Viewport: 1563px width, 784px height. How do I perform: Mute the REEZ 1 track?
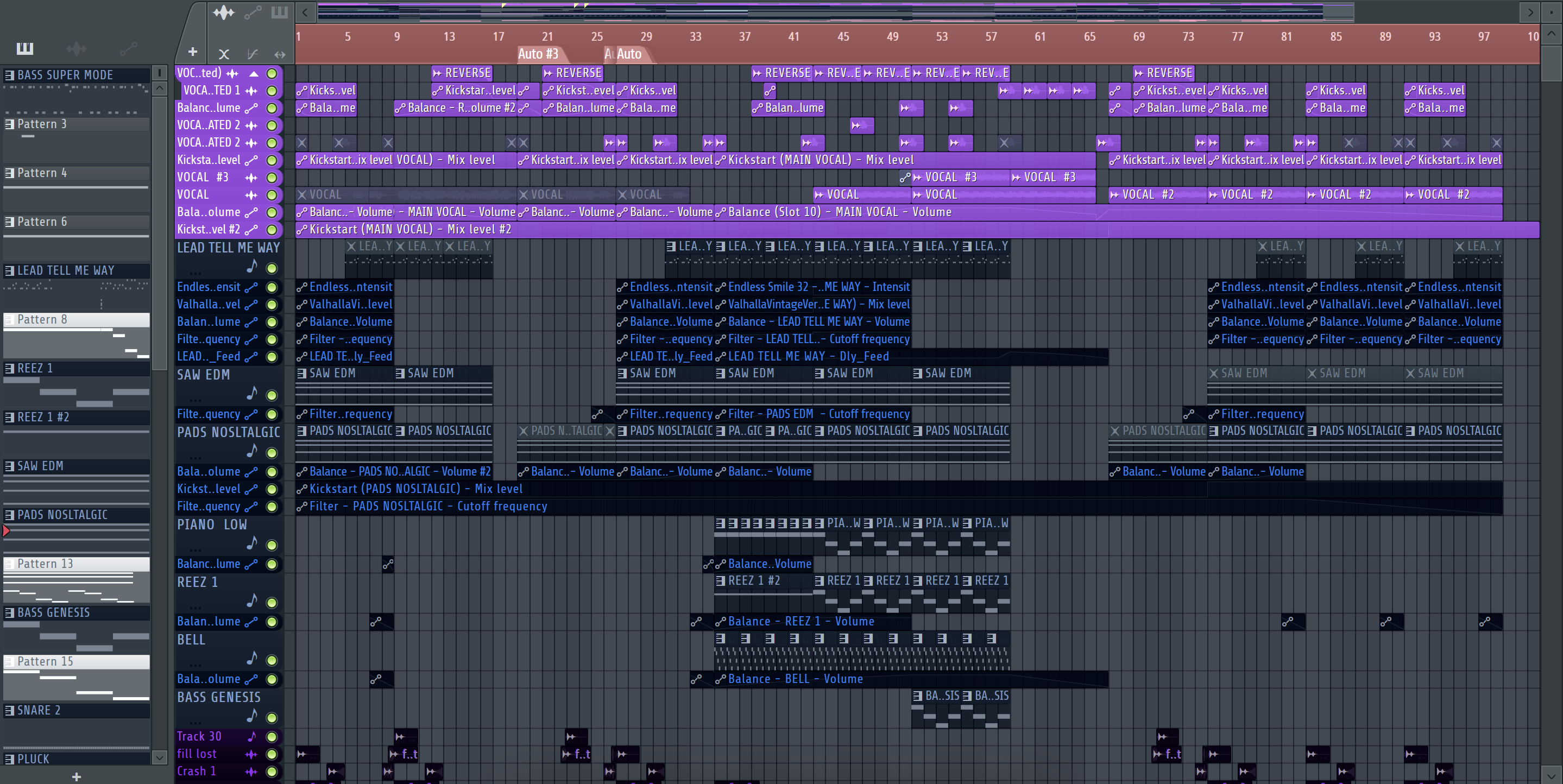point(273,603)
